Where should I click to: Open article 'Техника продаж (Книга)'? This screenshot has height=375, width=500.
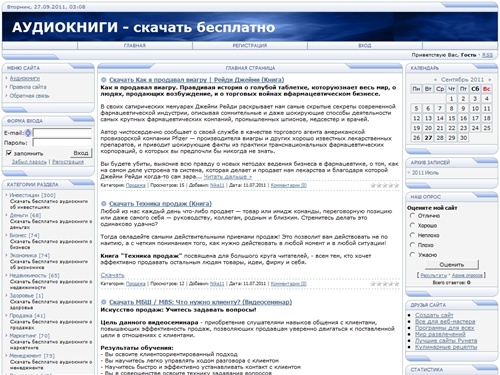160,204
